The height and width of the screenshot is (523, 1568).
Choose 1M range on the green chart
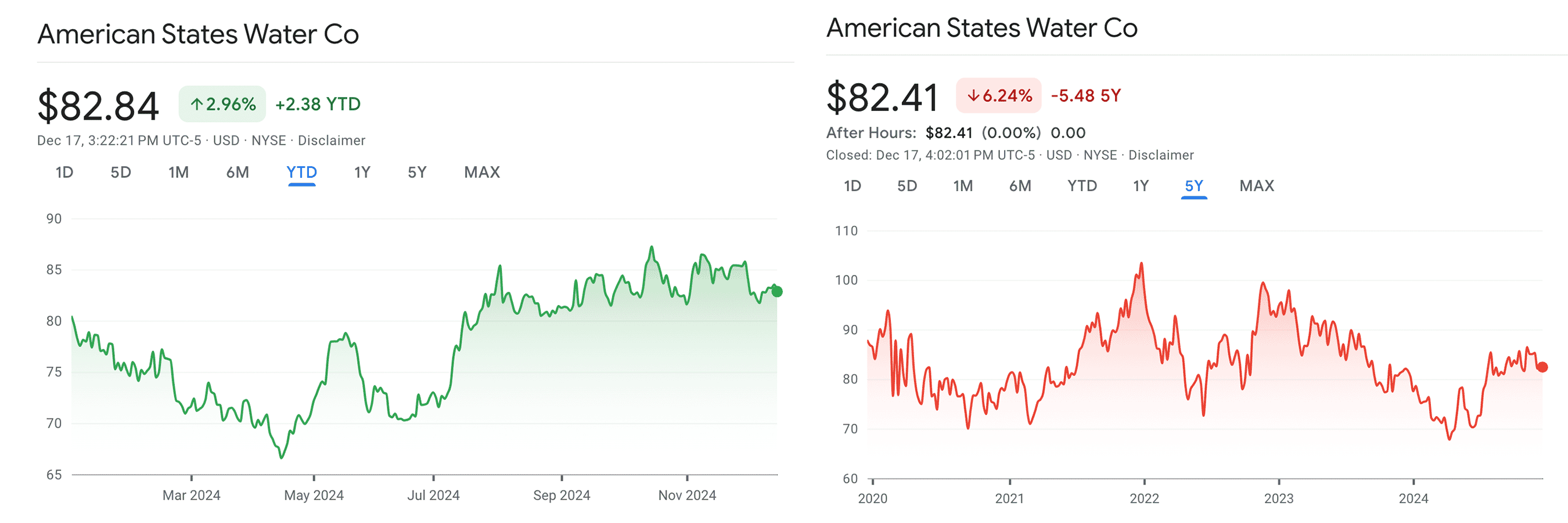coord(178,173)
